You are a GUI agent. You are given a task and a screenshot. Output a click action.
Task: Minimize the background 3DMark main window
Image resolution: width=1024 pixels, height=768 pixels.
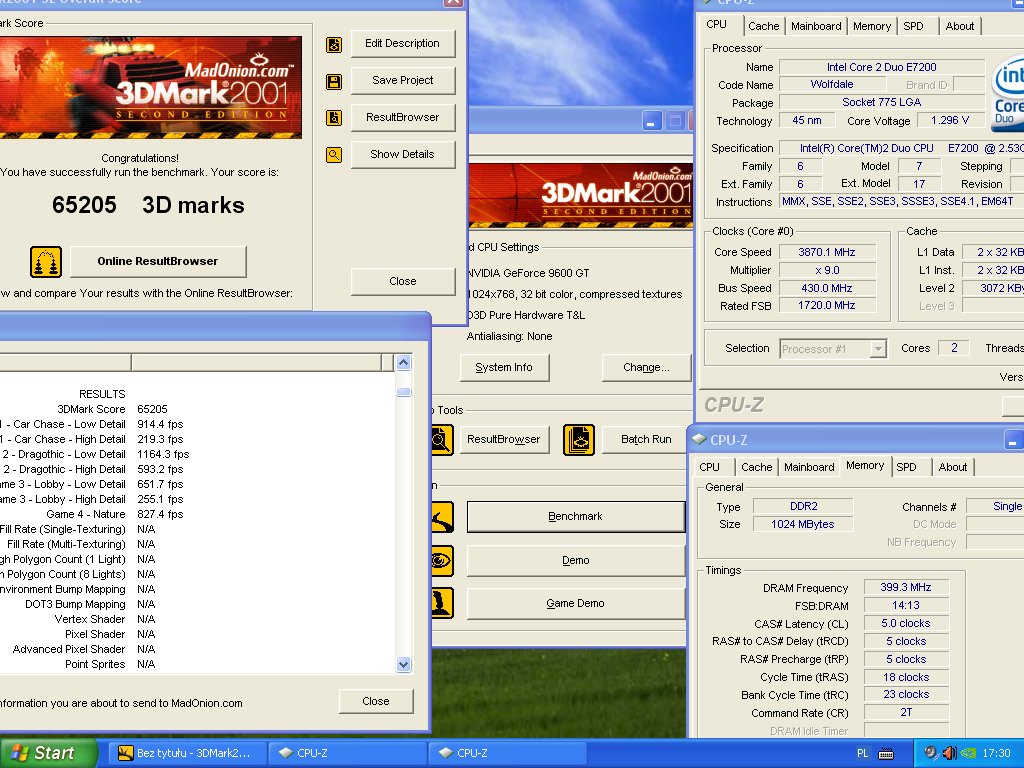point(652,121)
